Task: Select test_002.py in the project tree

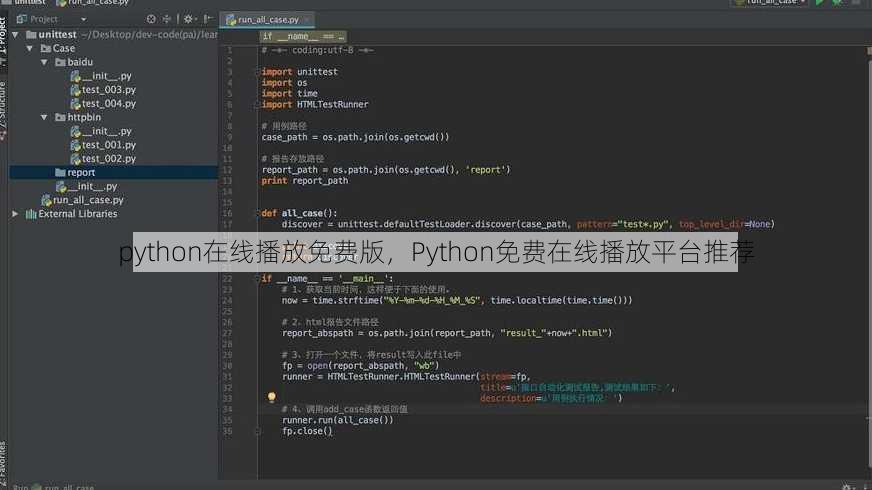Action: coord(108,159)
